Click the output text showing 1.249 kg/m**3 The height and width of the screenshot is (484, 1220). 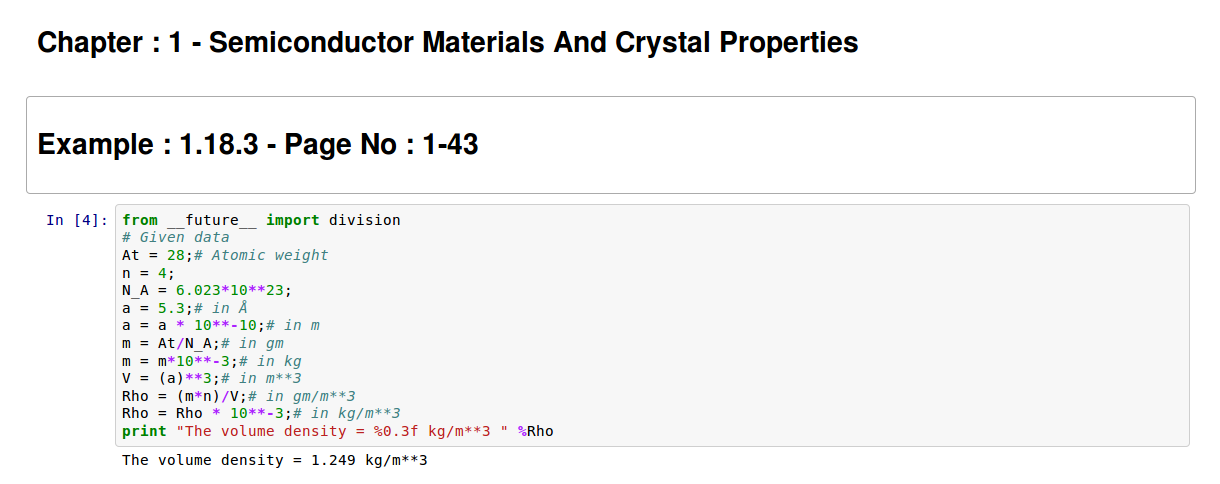274,460
